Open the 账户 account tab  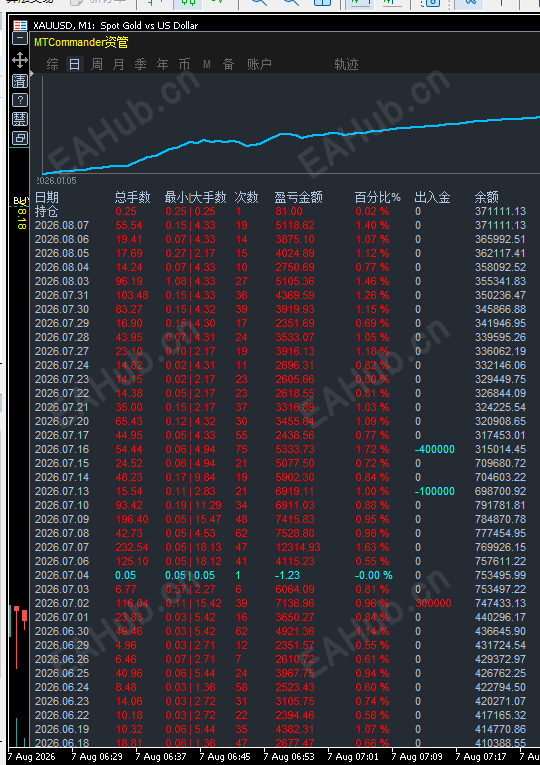pyautogui.click(x=259, y=64)
